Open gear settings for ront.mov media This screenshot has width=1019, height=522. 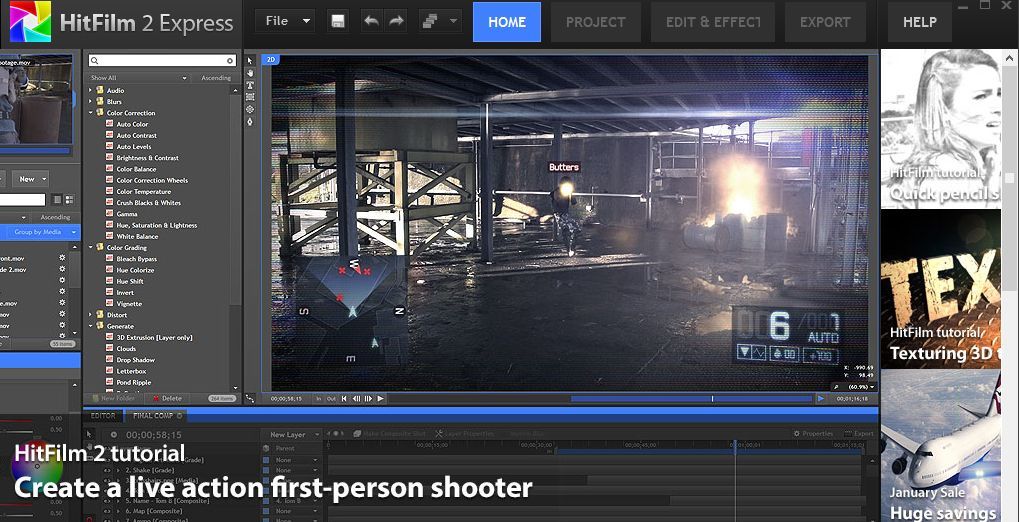pyautogui.click(x=62, y=258)
